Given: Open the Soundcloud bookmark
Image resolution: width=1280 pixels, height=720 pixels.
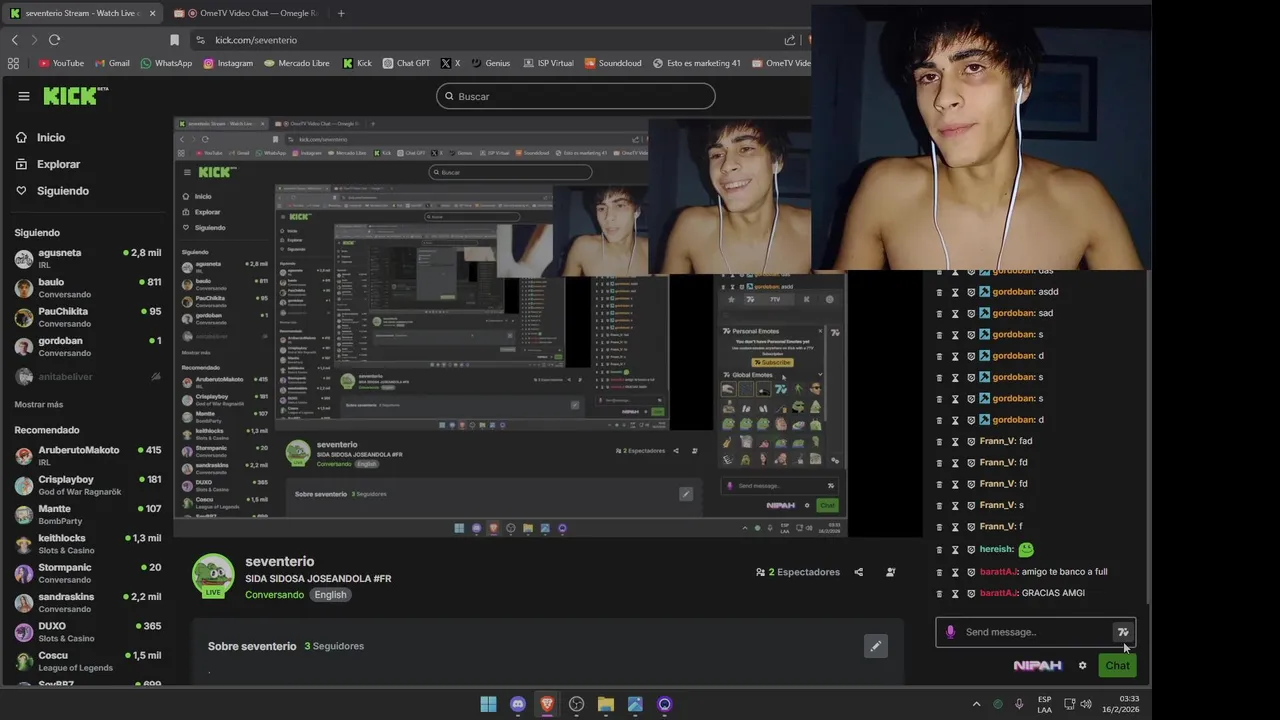Looking at the screenshot, I should click(613, 63).
